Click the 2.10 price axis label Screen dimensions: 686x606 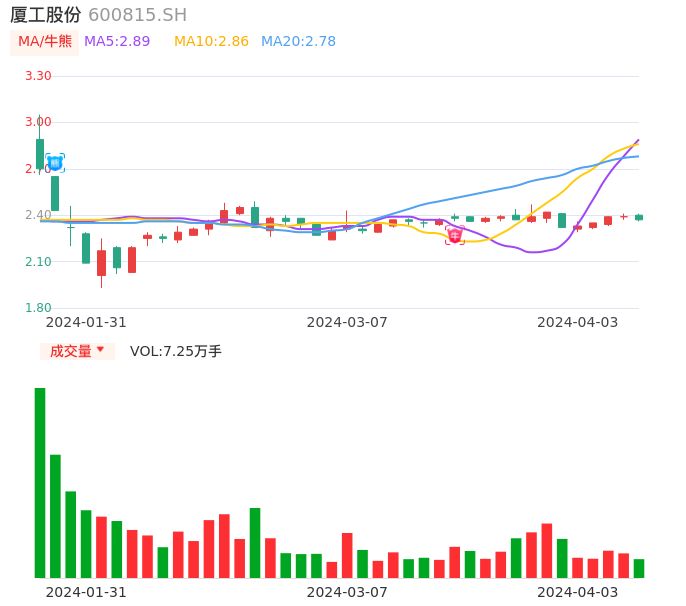click(38, 262)
